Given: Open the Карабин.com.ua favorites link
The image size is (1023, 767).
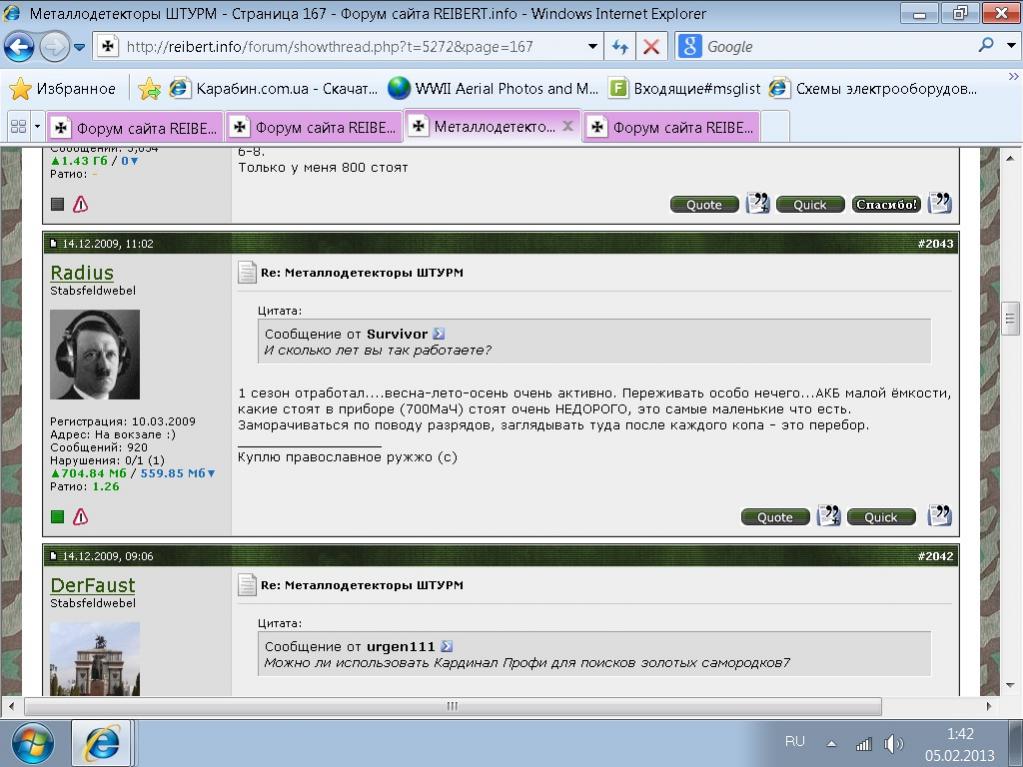Looking at the screenshot, I should click(x=274, y=89).
